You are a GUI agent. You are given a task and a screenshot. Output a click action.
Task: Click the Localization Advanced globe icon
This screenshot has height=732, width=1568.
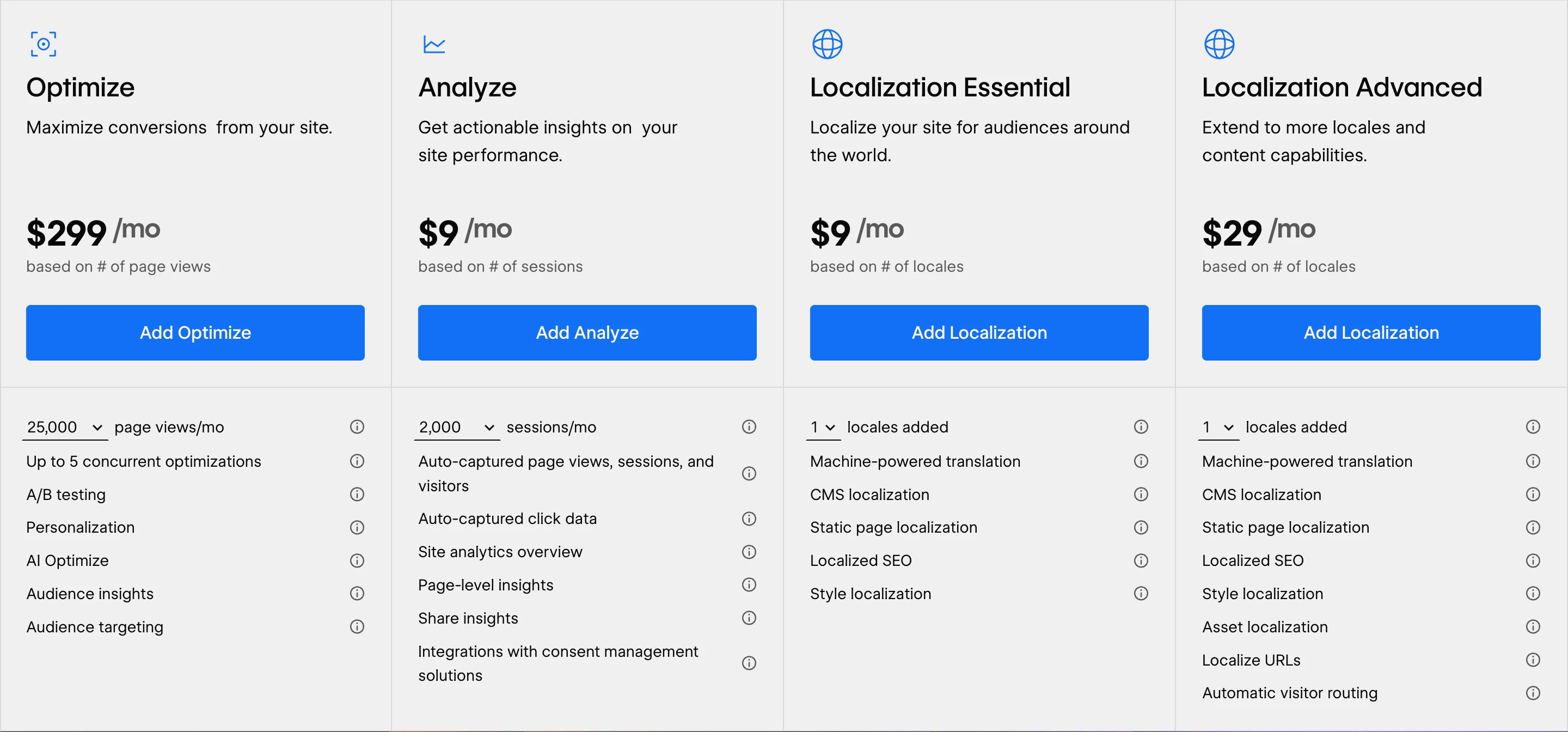(x=1219, y=45)
